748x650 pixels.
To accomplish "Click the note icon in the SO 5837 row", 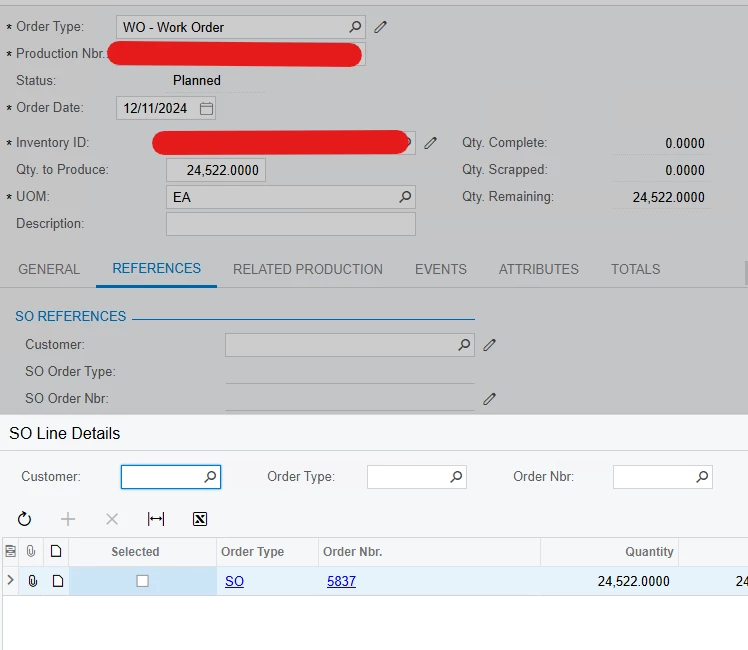I will (58, 581).
